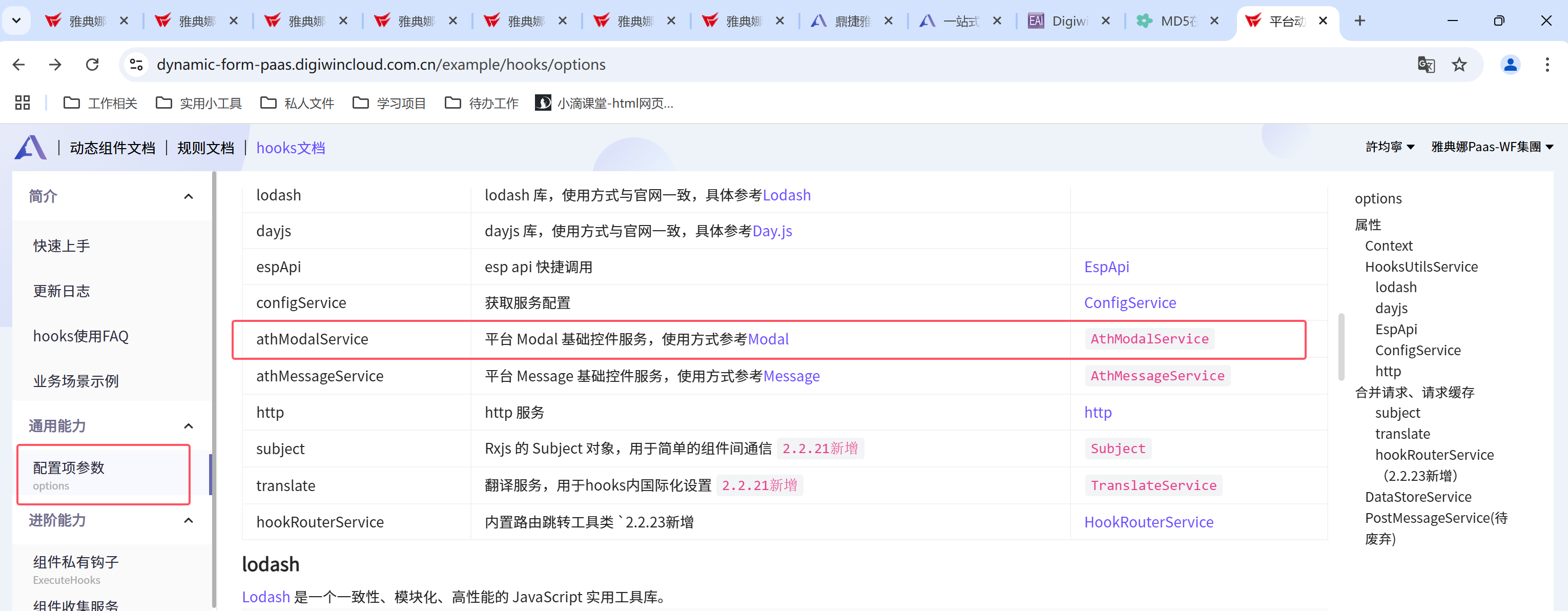Open the HookRouterService type link

point(1149,522)
